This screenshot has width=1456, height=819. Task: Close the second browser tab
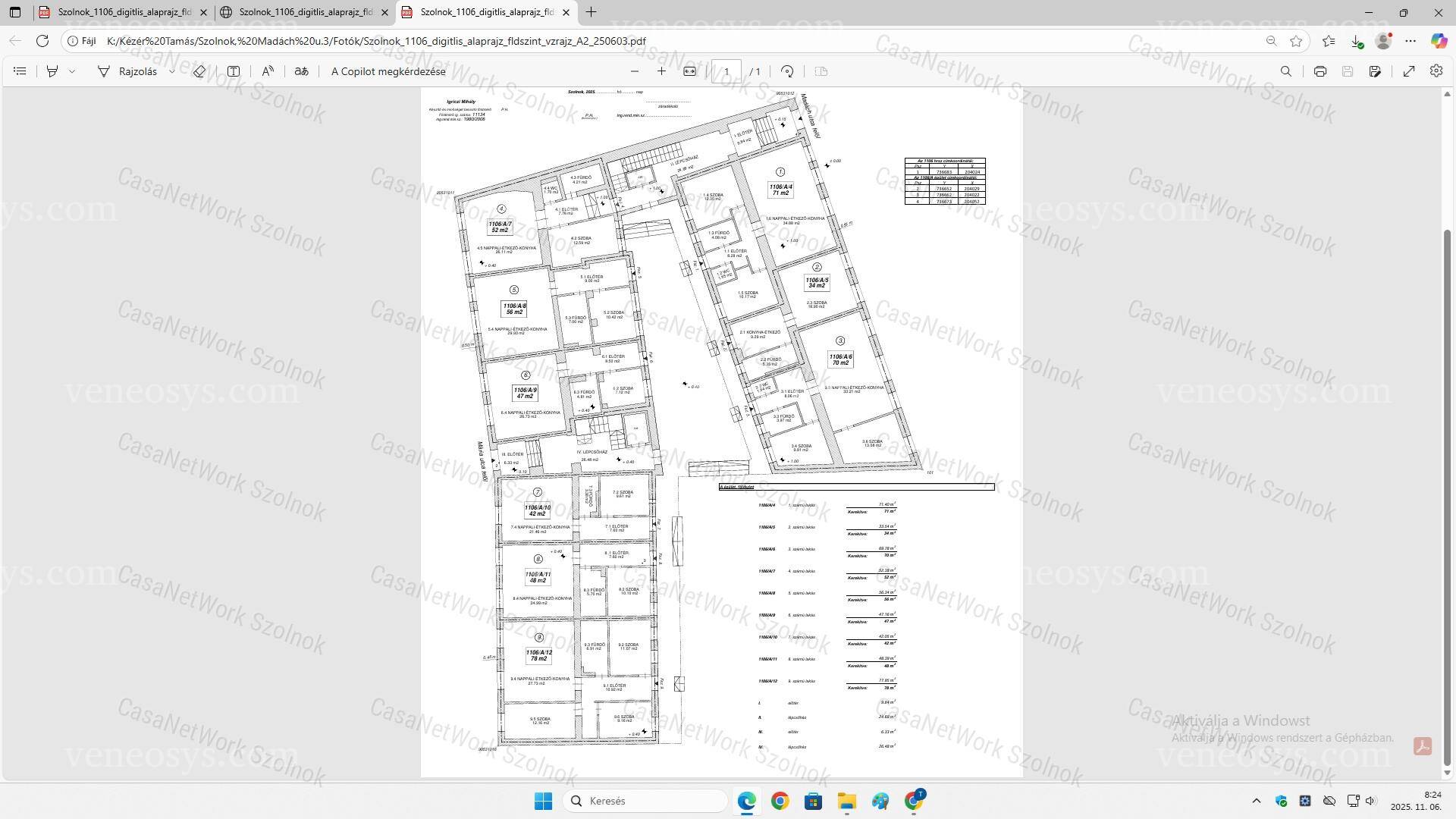tap(384, 12)
